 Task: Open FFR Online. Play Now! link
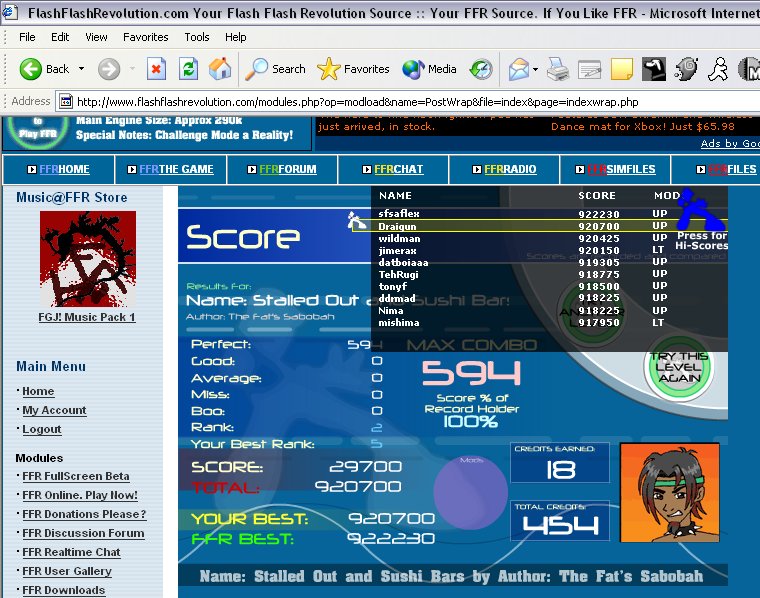tap(80, 495)
